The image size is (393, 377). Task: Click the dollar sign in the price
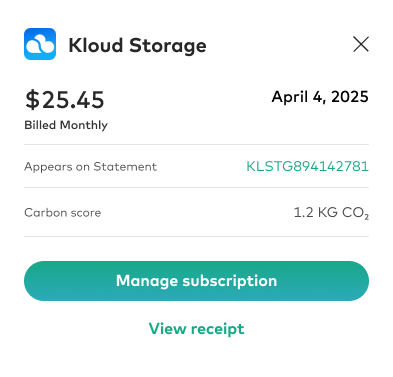[32, 100]
